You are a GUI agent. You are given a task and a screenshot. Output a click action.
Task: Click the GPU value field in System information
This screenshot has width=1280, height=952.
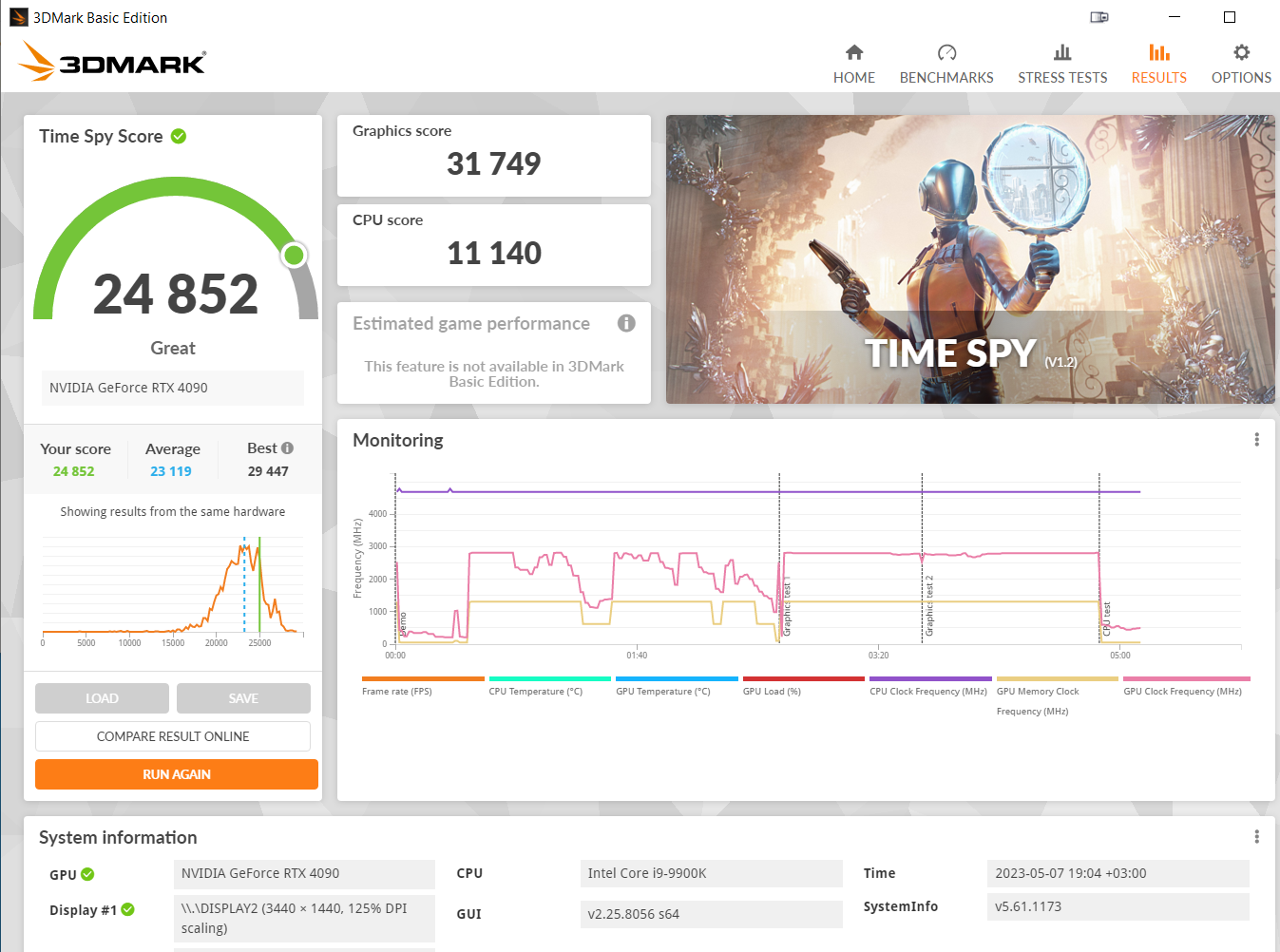coord(304,873)
